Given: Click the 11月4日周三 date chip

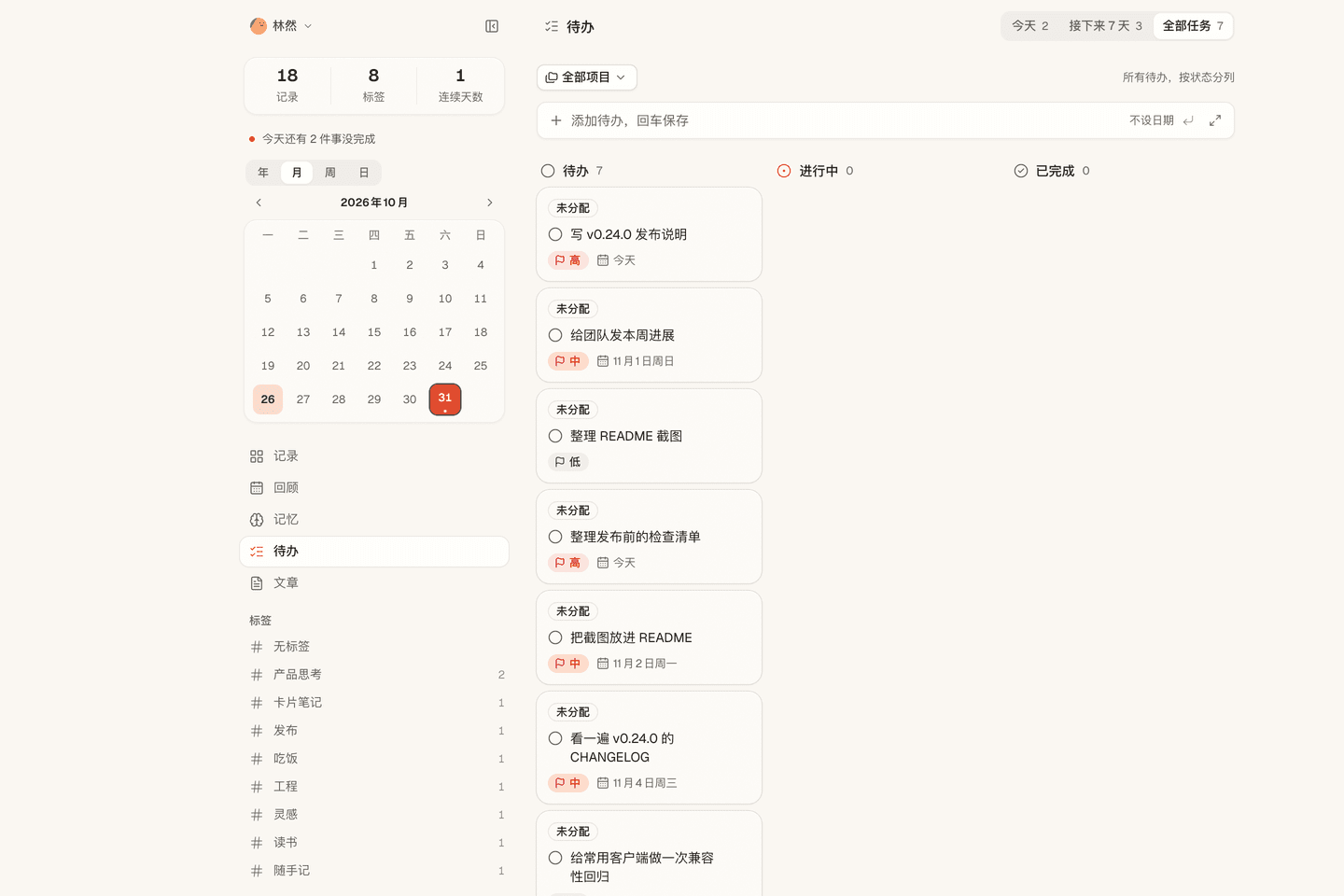Looking at the screenshot, I should [x=637, y=783].
